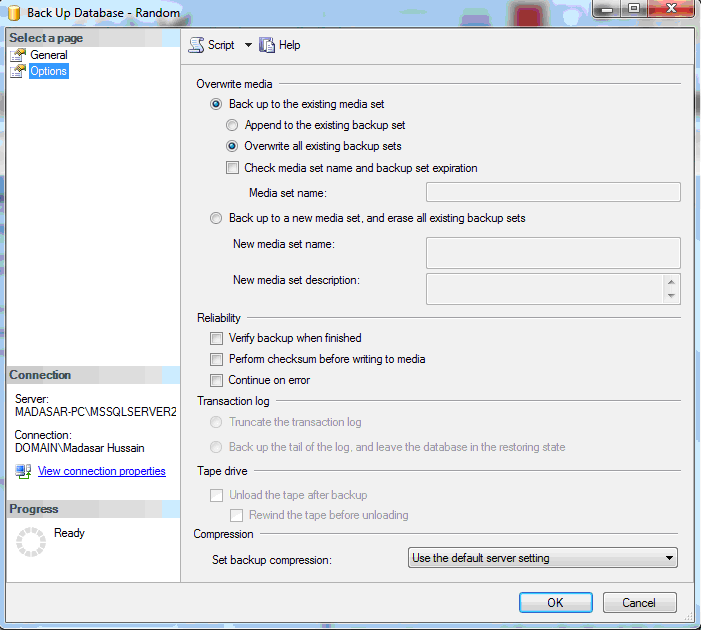Click the description field scroll down arrow
The height and width of the screenshot is (630, 701).
tap(671, 296)
